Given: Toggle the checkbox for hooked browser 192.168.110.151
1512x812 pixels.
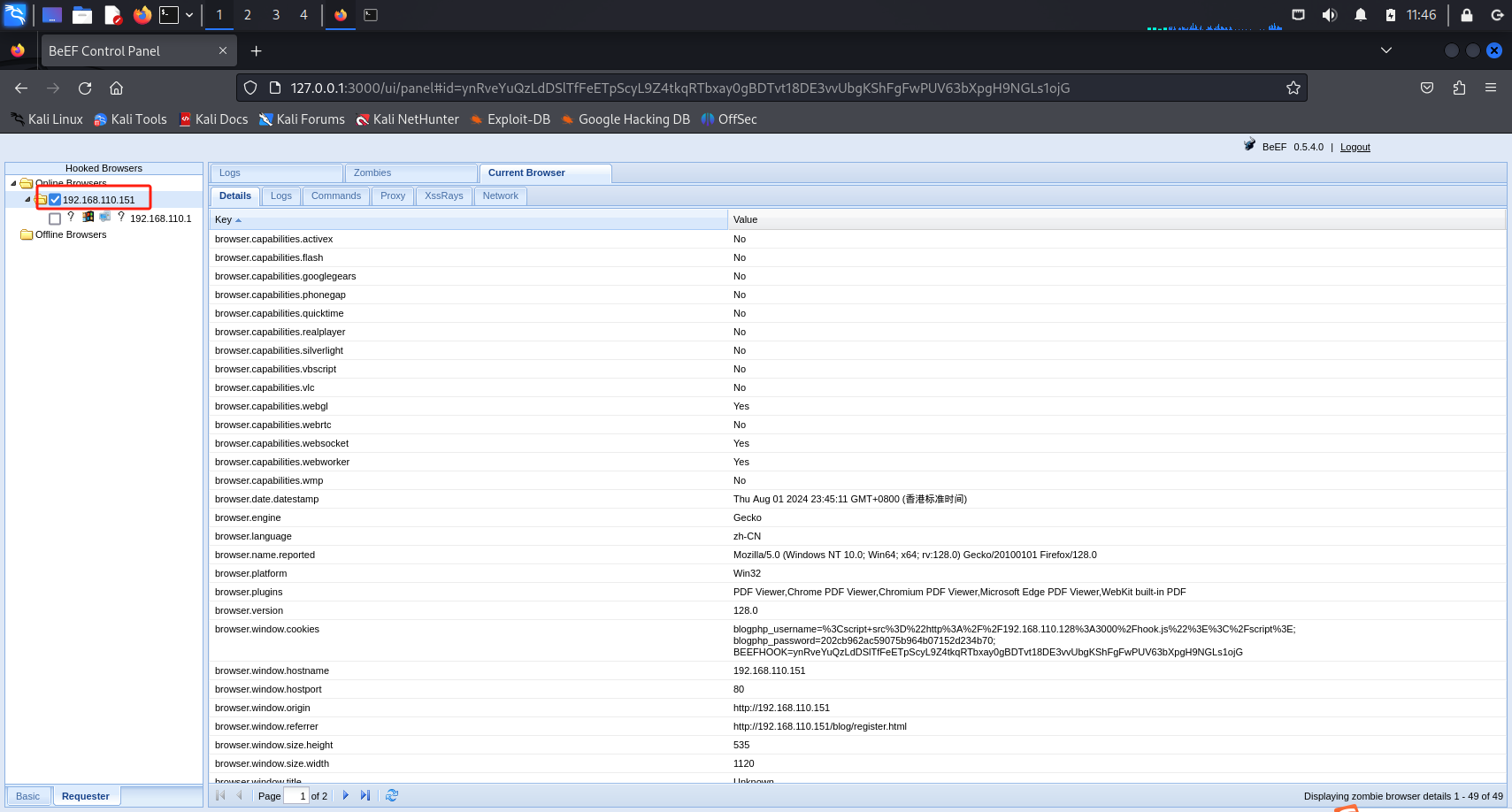Looking at the screenshot, I should (56, 199).
